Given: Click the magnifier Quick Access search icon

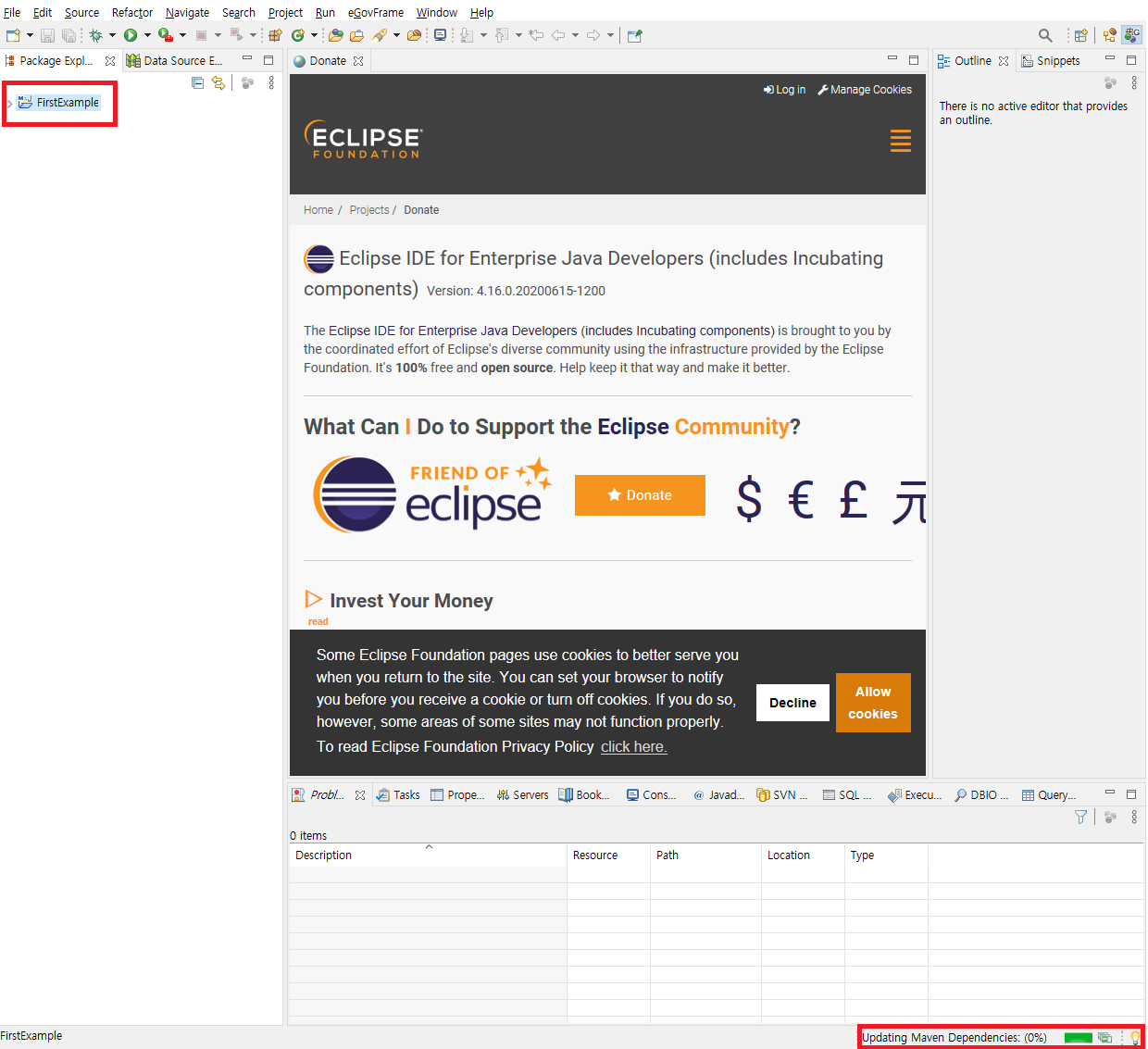Looking at the screenshot, I should (1045, 35).
